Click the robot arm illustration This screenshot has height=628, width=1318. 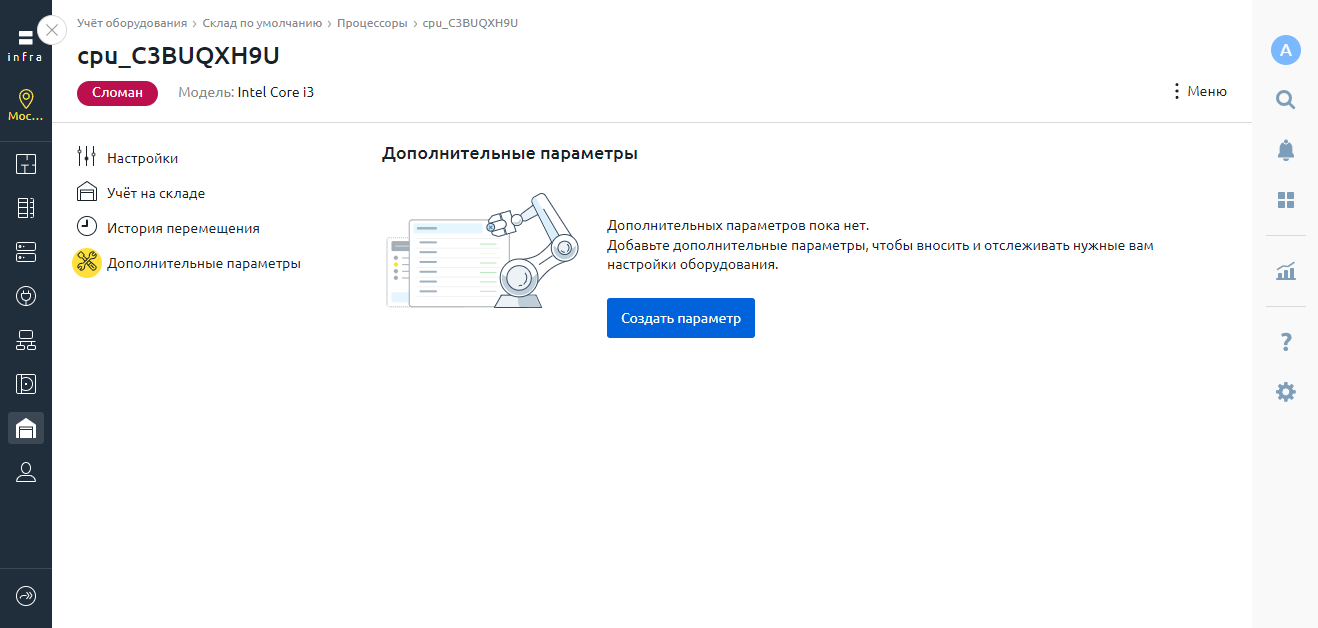coord(483,251)
